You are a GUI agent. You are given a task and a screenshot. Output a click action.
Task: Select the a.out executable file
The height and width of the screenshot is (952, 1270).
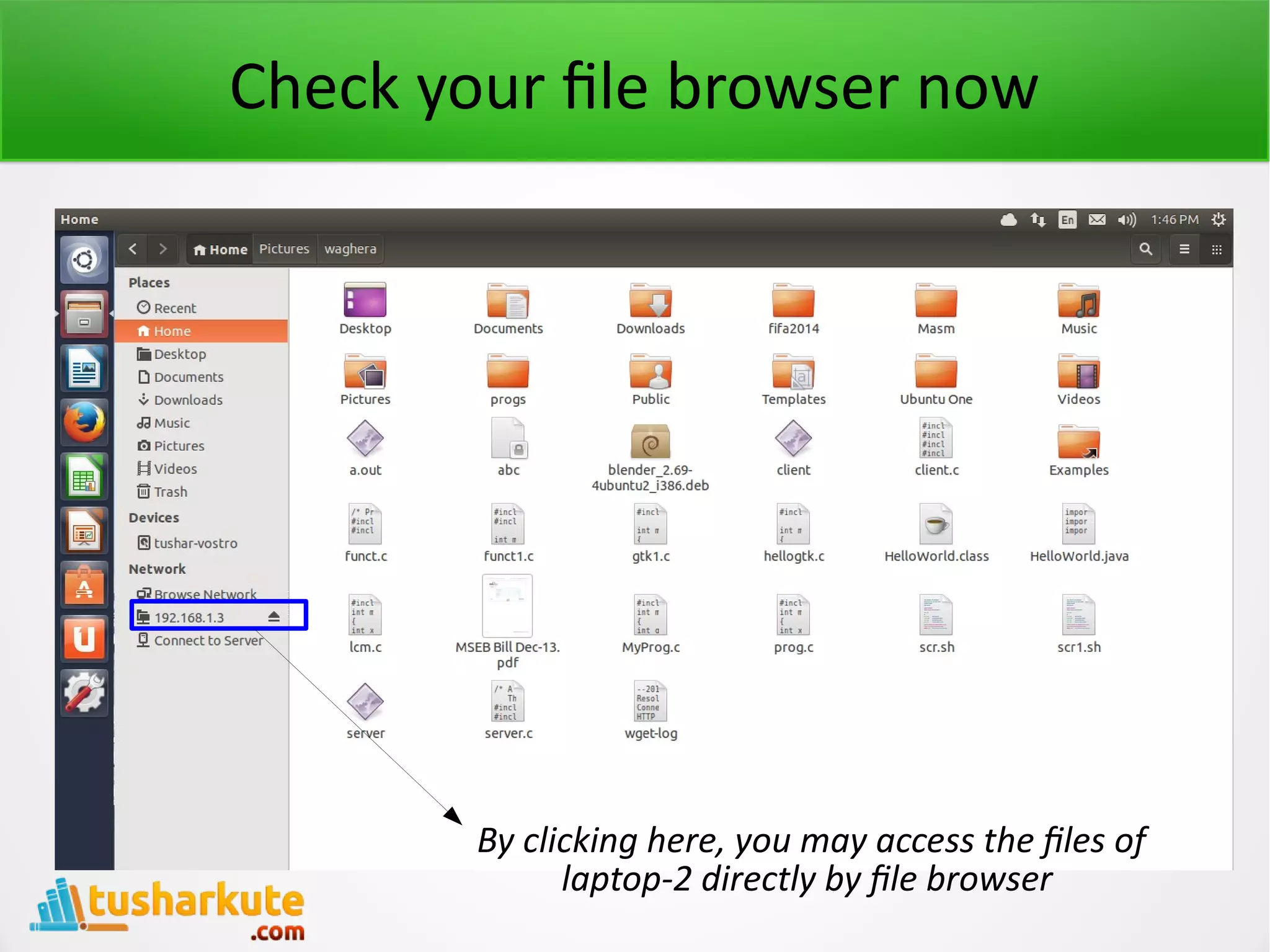[x=365, y=448]
